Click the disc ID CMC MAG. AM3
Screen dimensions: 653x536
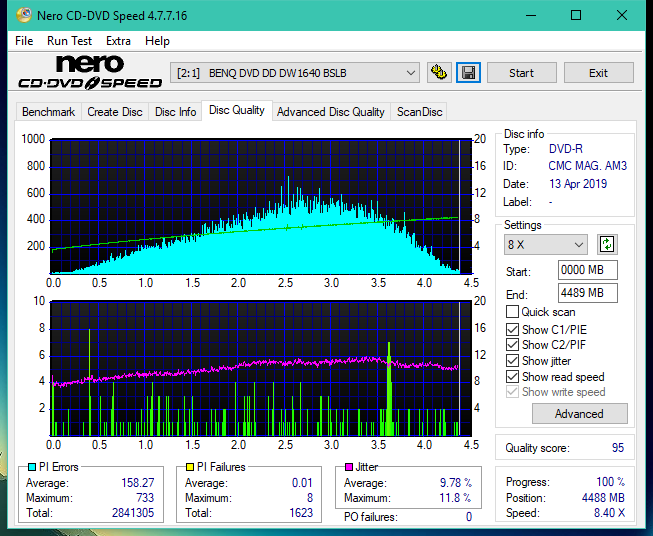587,166
